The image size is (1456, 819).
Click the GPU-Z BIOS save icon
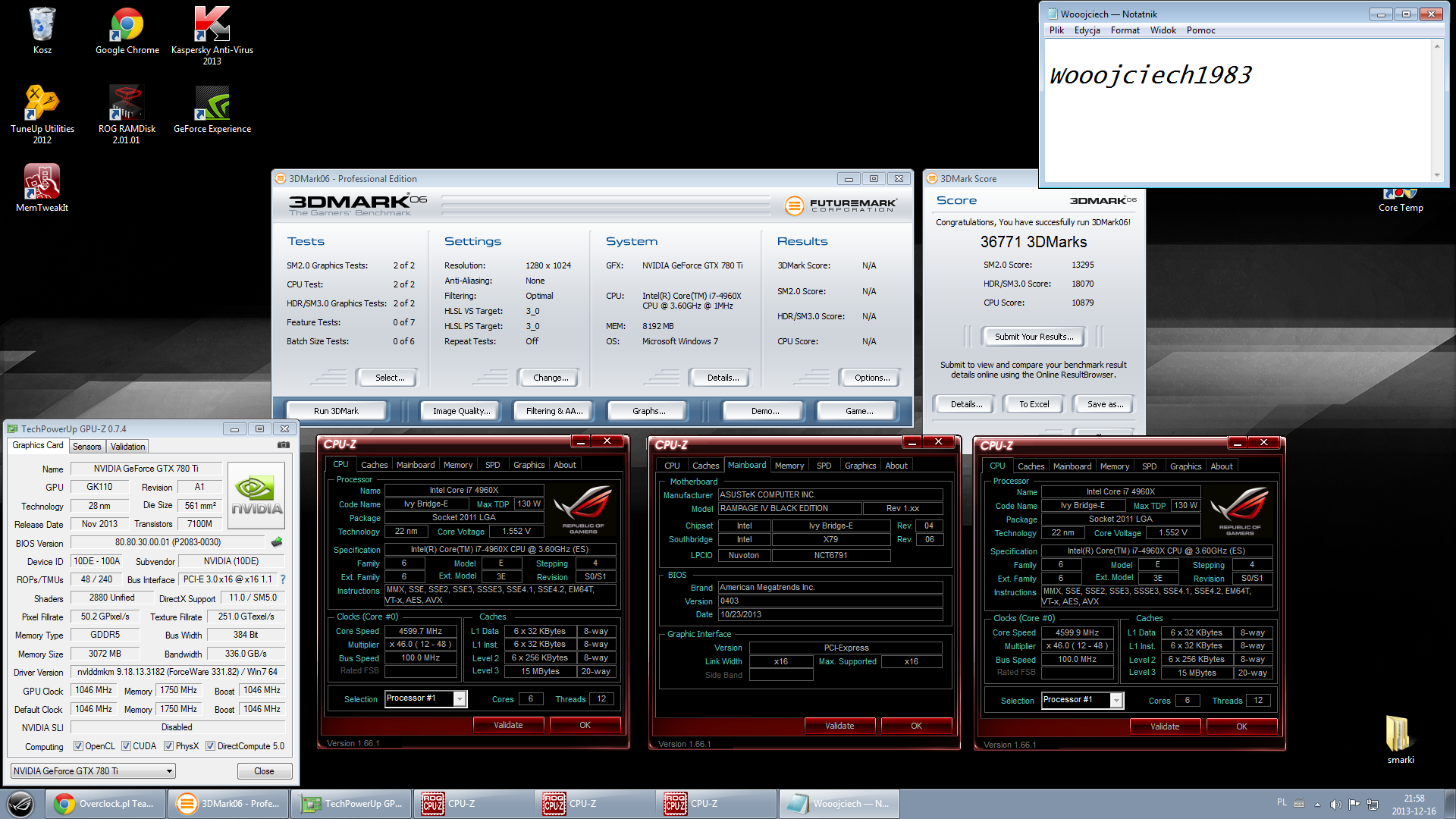[277, 542]
